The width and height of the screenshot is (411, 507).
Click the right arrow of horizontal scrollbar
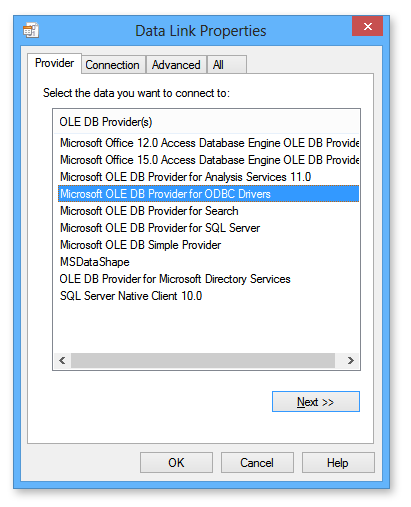350,360
